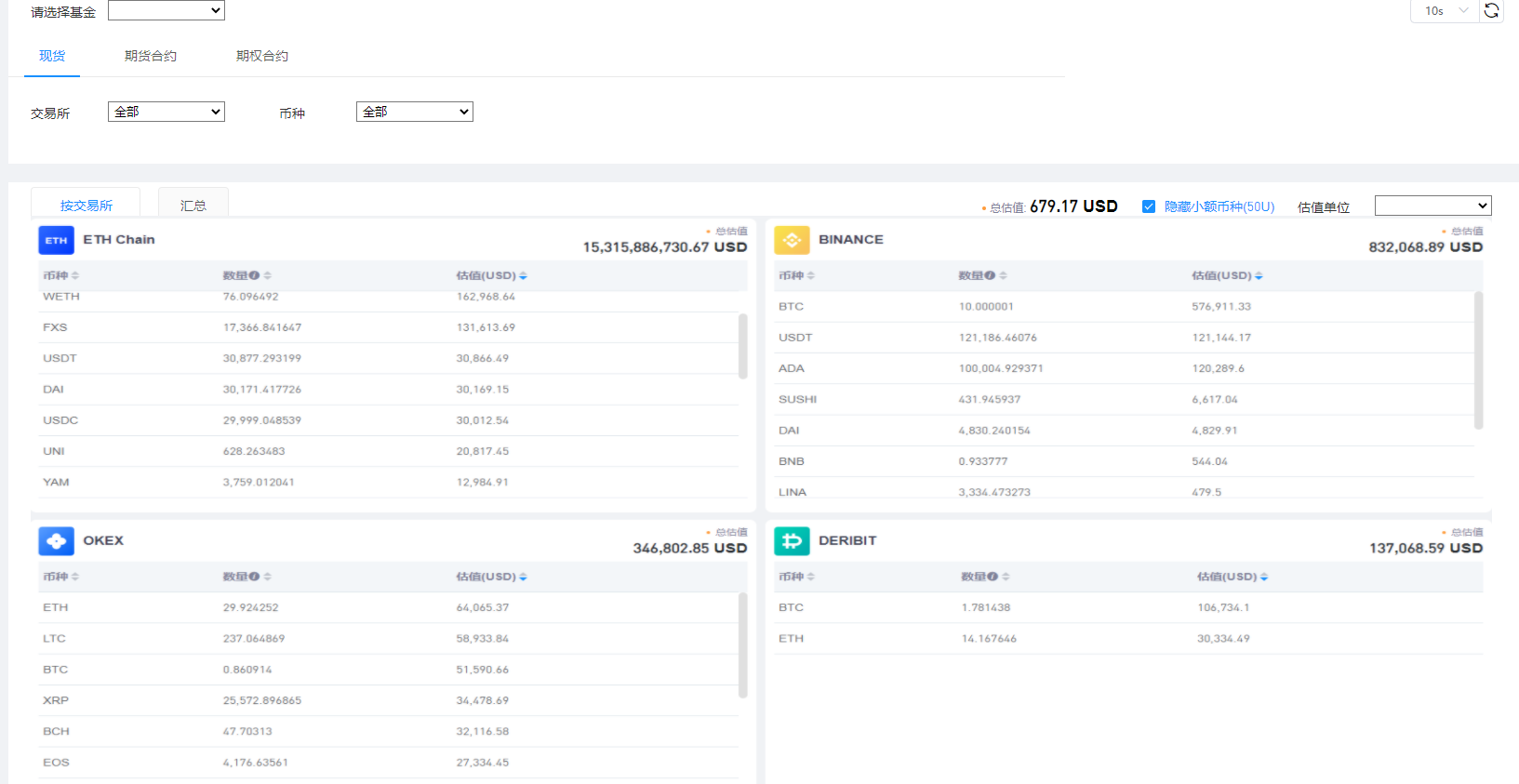Click Deribit total 137,068.59 USD
The image size is (1519, 784).
[1426, 549]
